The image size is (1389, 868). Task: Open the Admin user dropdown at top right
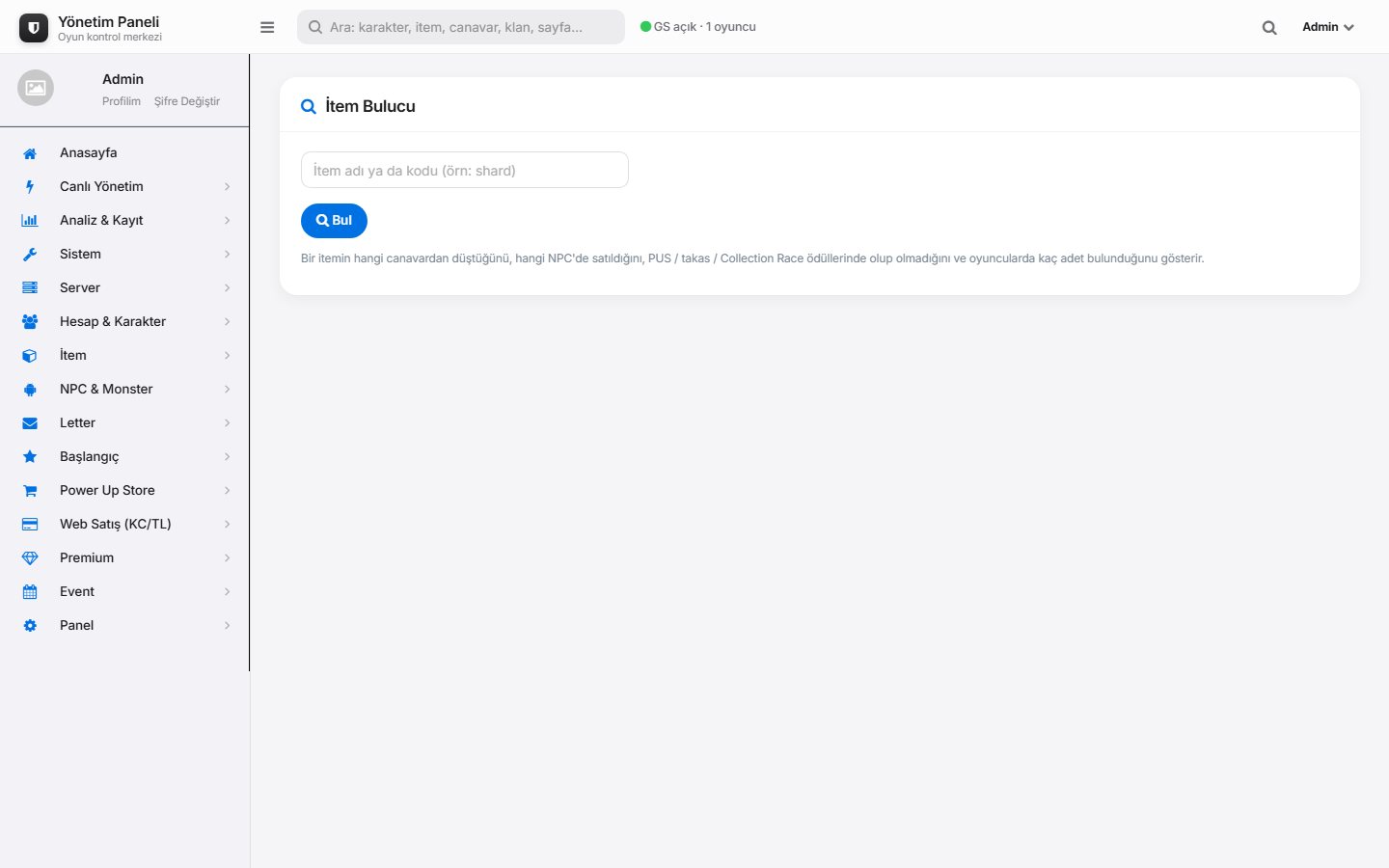(x=1328, y=27)
